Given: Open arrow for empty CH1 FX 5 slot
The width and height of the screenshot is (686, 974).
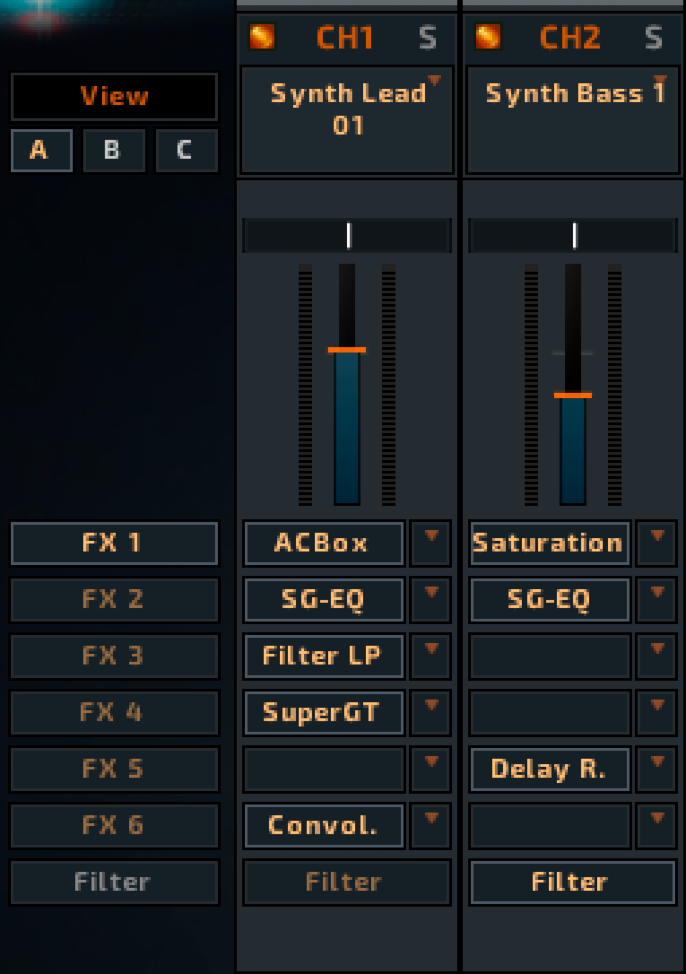Looking at the screenshot, I should coord(432,768).
